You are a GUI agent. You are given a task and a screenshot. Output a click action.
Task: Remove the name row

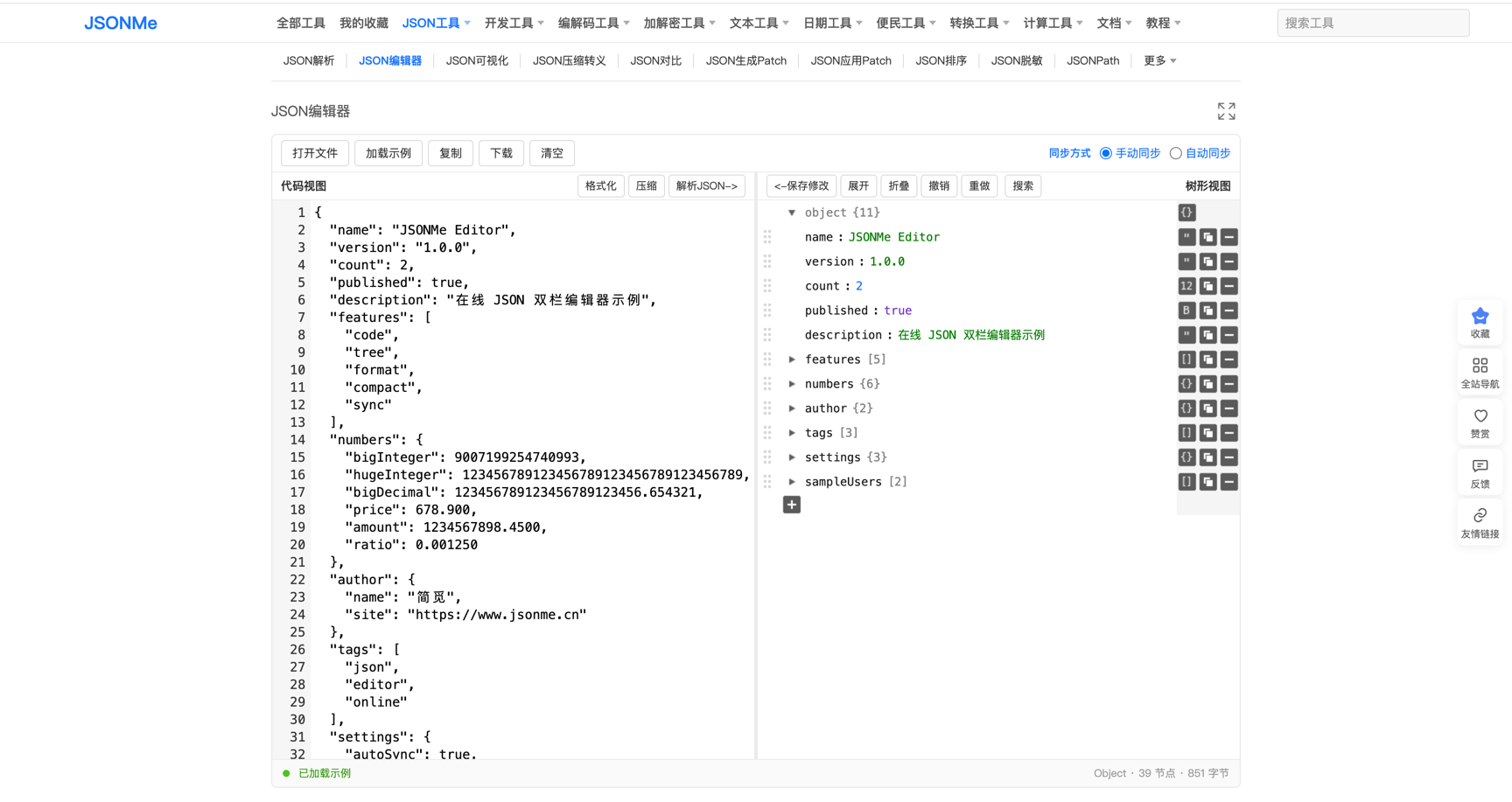(1228, 237)
